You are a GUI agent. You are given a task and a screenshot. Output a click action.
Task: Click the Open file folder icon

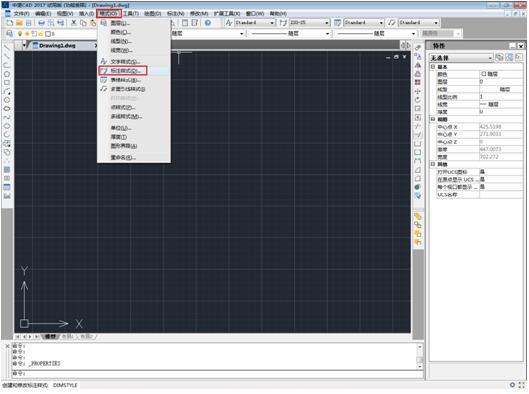(19, 23)
